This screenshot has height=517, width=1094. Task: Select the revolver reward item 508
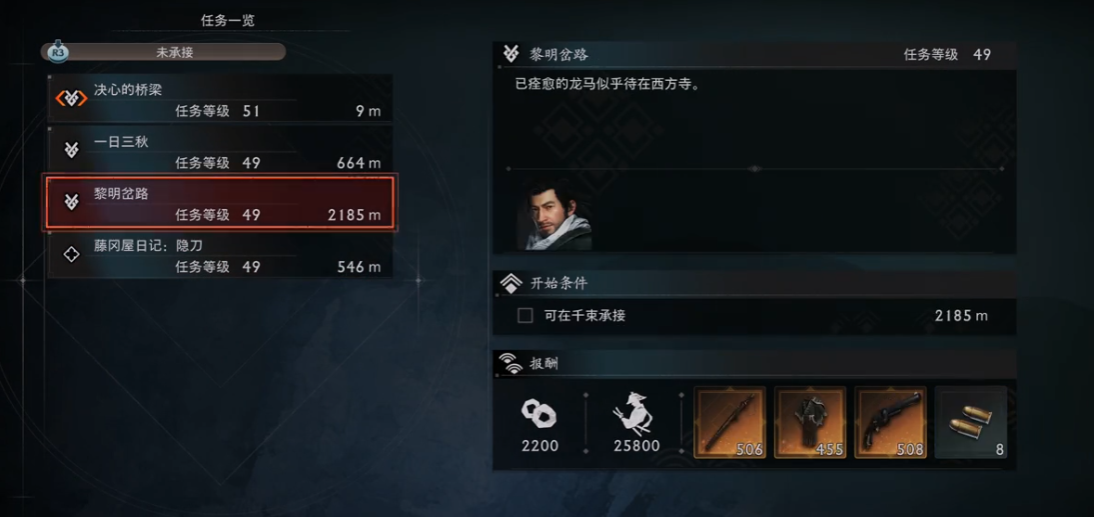coord(890,422)
